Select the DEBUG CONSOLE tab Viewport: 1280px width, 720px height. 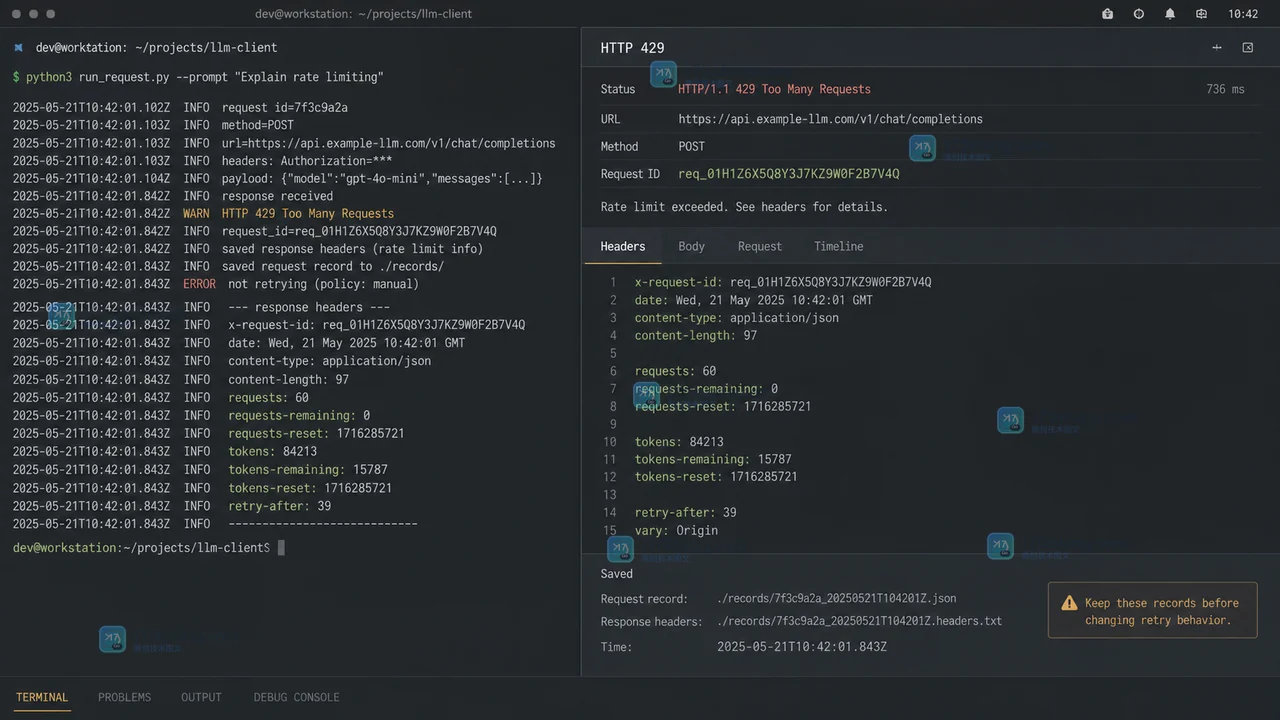[296, 697]
